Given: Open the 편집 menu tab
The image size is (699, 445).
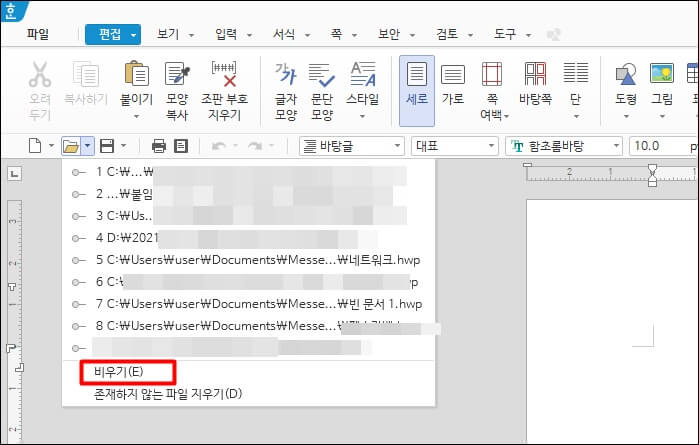Looking at the screenshot, I should [x=113, y=34].
